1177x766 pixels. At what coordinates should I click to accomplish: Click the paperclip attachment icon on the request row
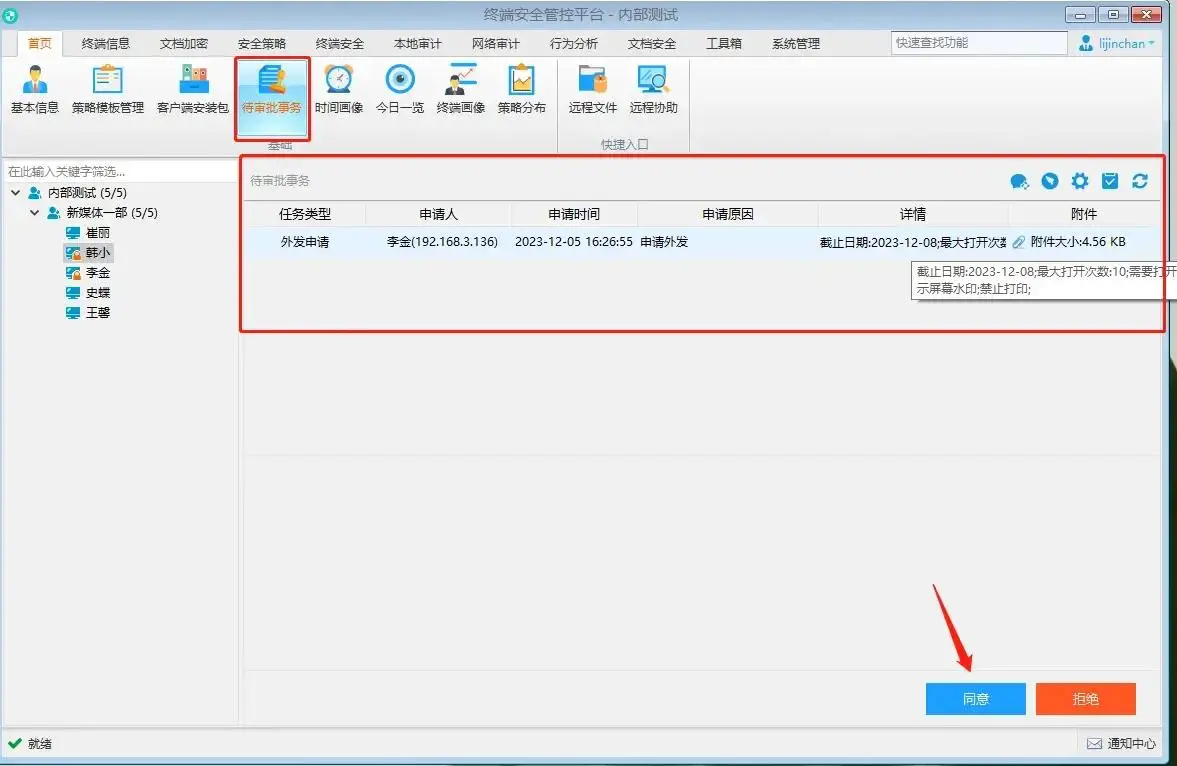(x=1018, y=240)
